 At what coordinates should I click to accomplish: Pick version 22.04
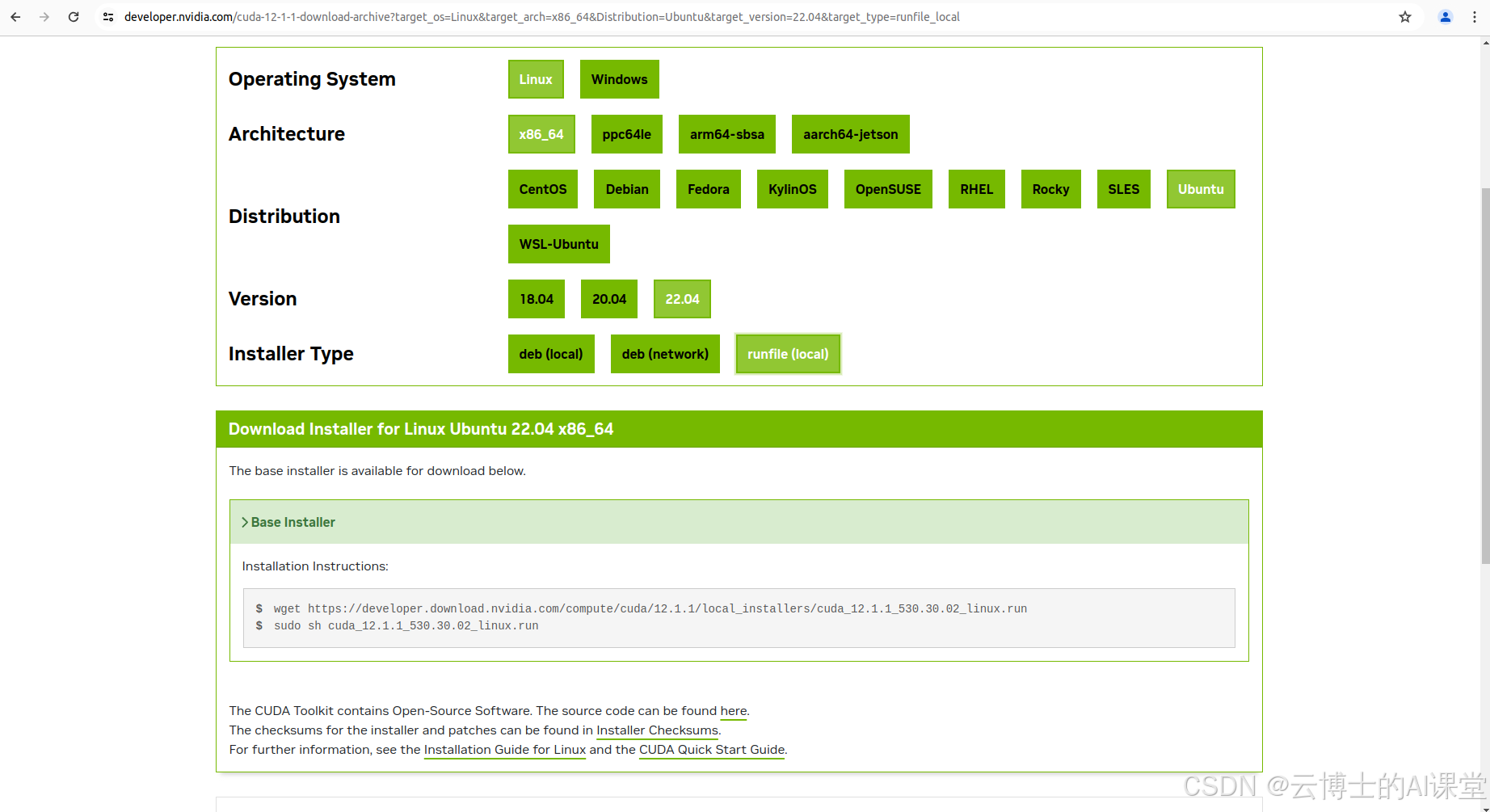pos(682,299)
